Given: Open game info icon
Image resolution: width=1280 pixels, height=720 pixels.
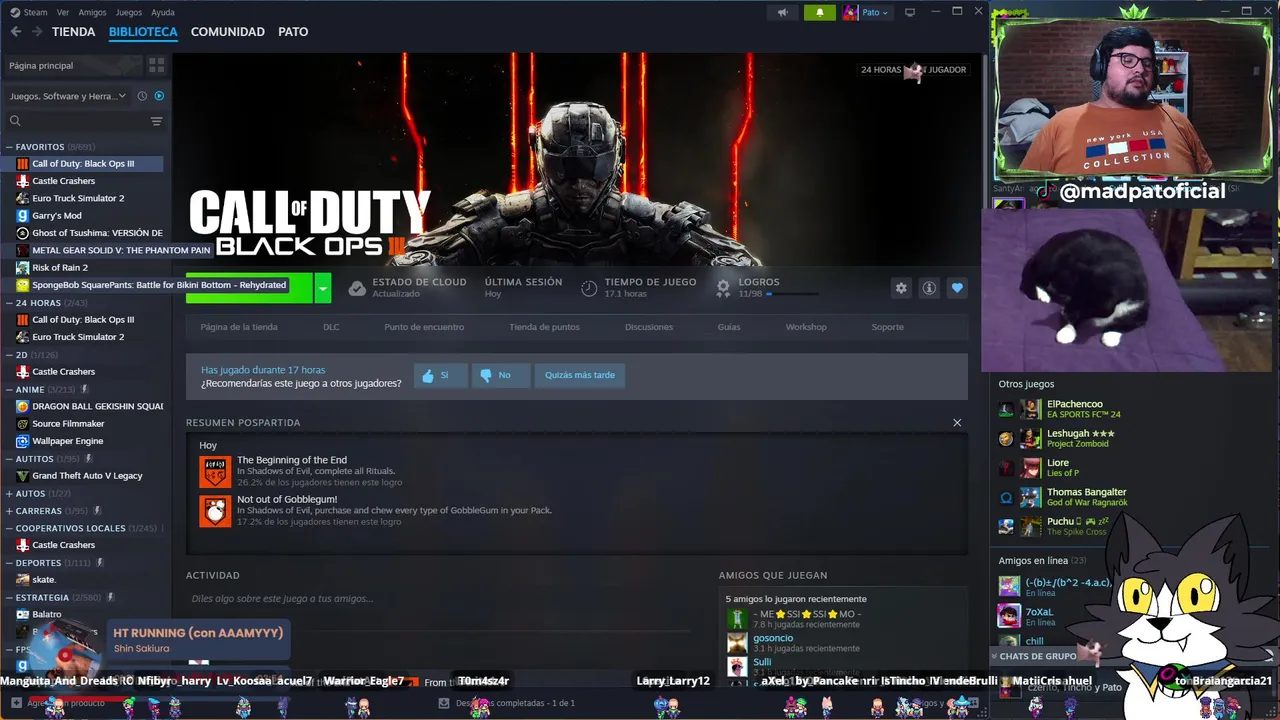Looking at the screenshot, I should 929,288.
